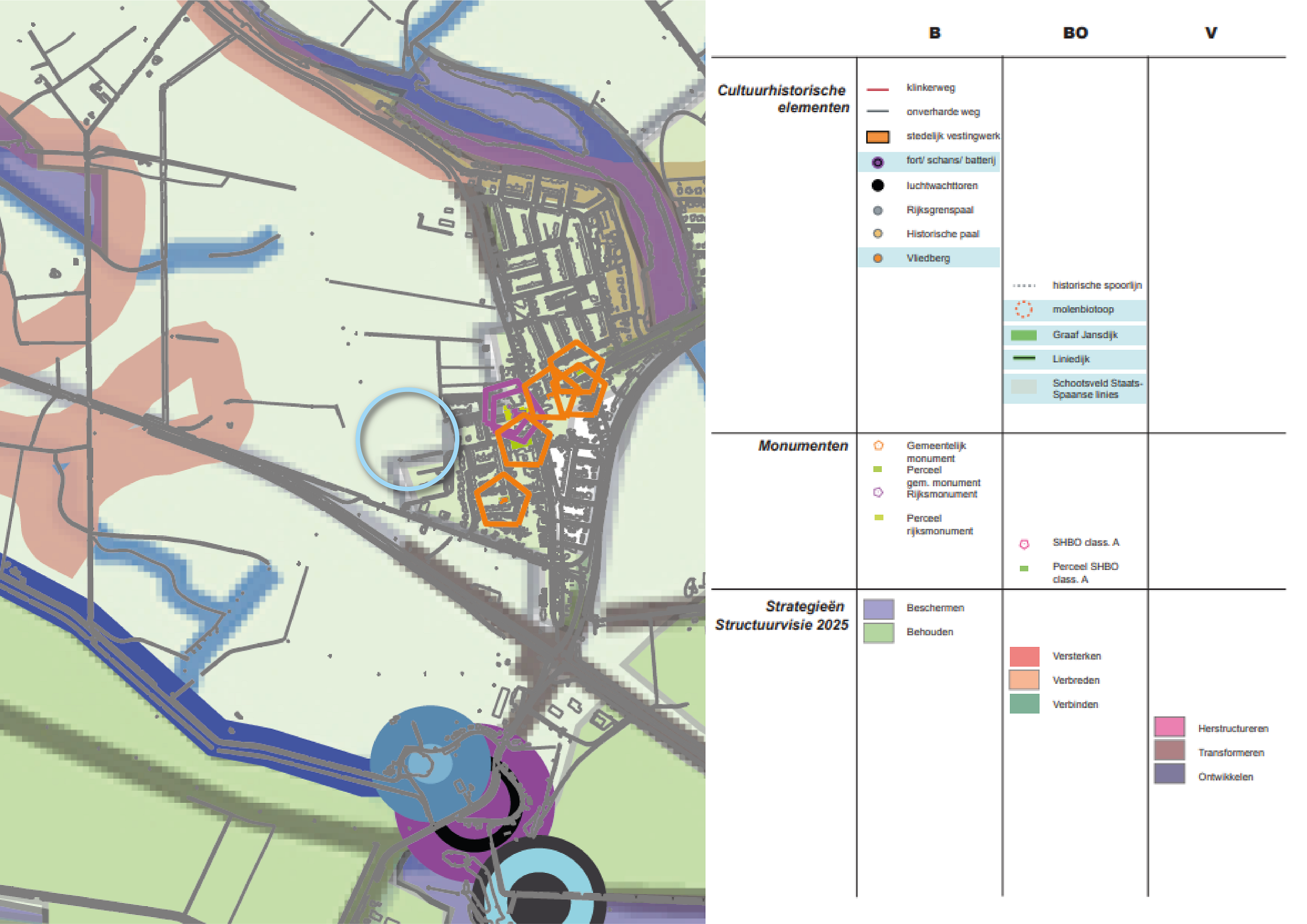Click the green Graaf Jansdijk swatch
The width and height of the screenshot is (1307, 924).
click(1024, 336)
